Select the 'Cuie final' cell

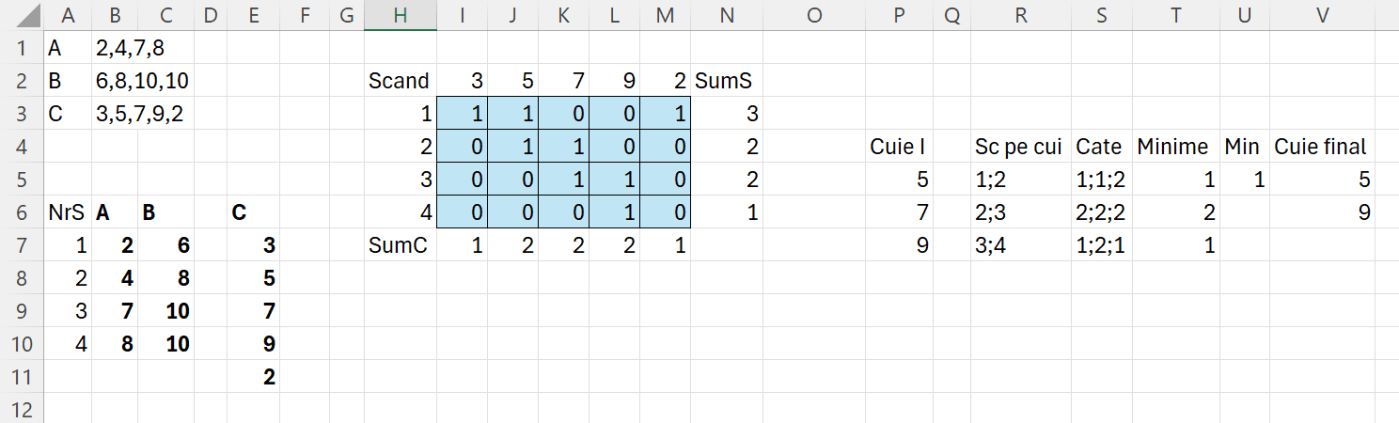(1320, 148)
